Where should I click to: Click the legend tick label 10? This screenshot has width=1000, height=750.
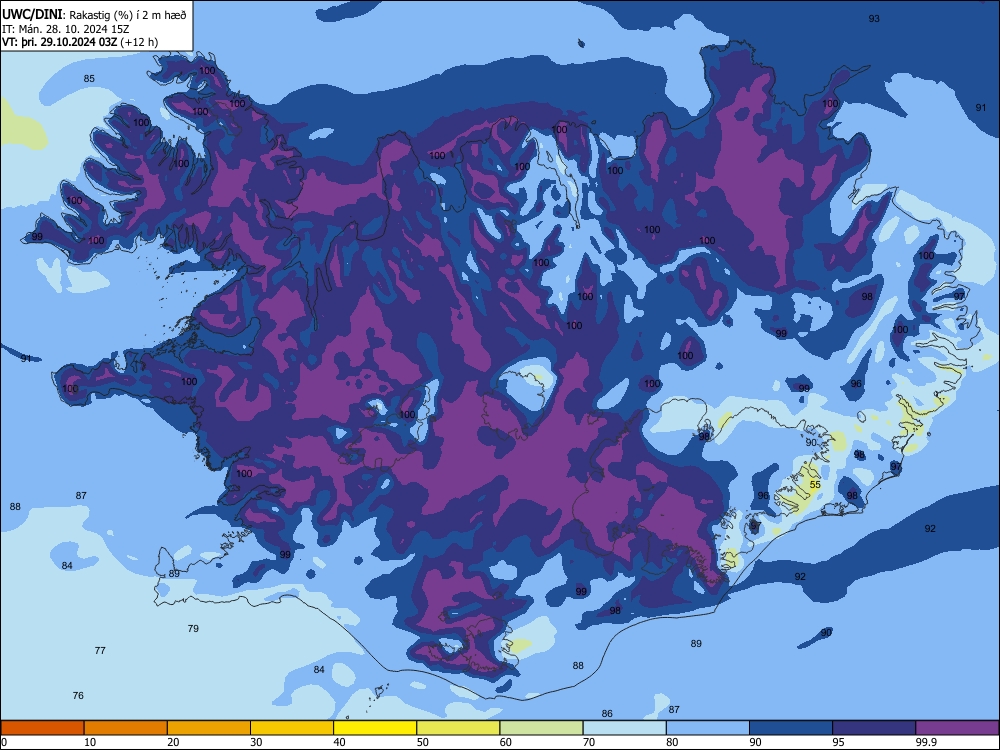click(x=90, y=742)
